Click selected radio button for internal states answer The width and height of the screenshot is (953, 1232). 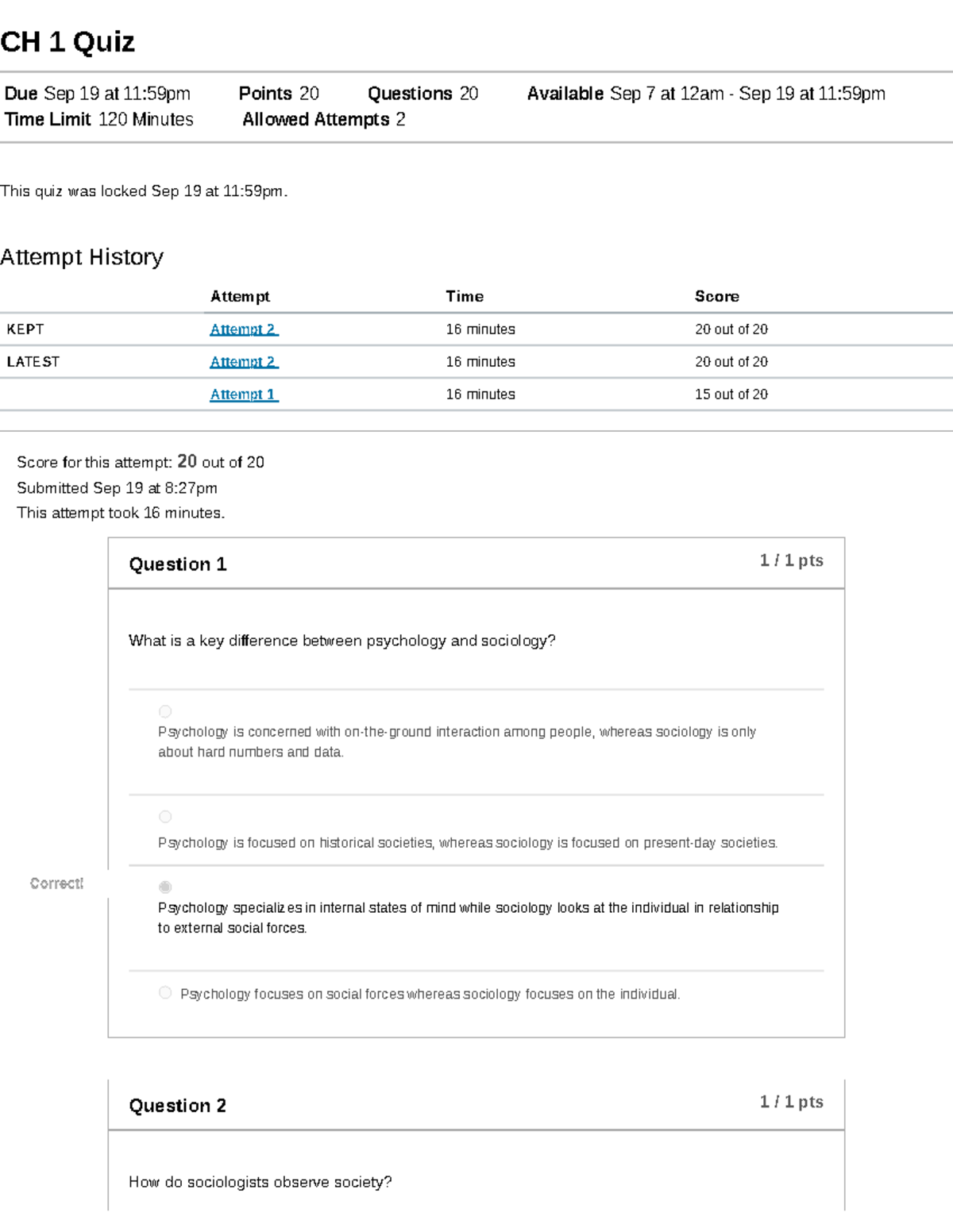click(x=165, y=887)
